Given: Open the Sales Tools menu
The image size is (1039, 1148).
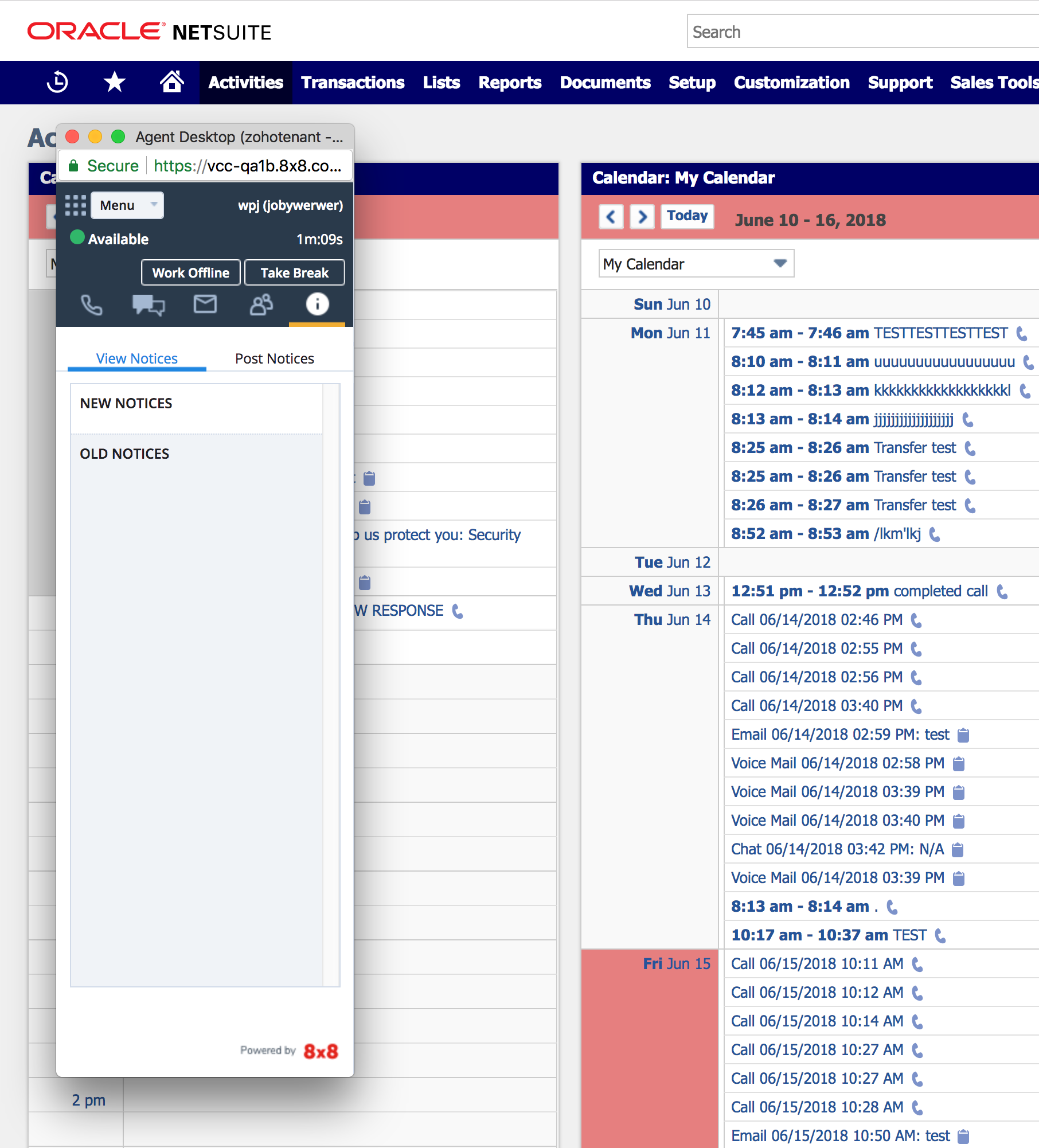Looking at the screenshot, I should (994, 83).
